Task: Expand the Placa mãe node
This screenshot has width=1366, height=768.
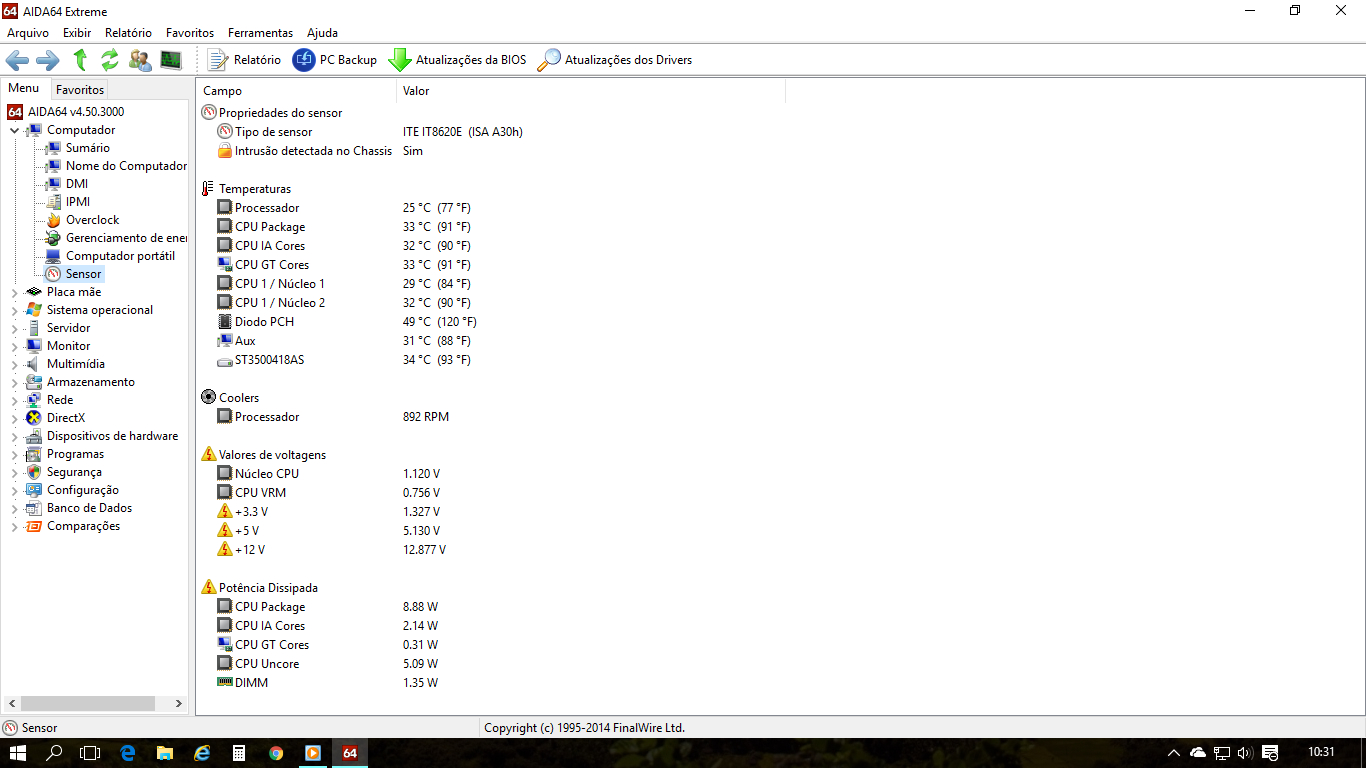Action: click(14, 292)
